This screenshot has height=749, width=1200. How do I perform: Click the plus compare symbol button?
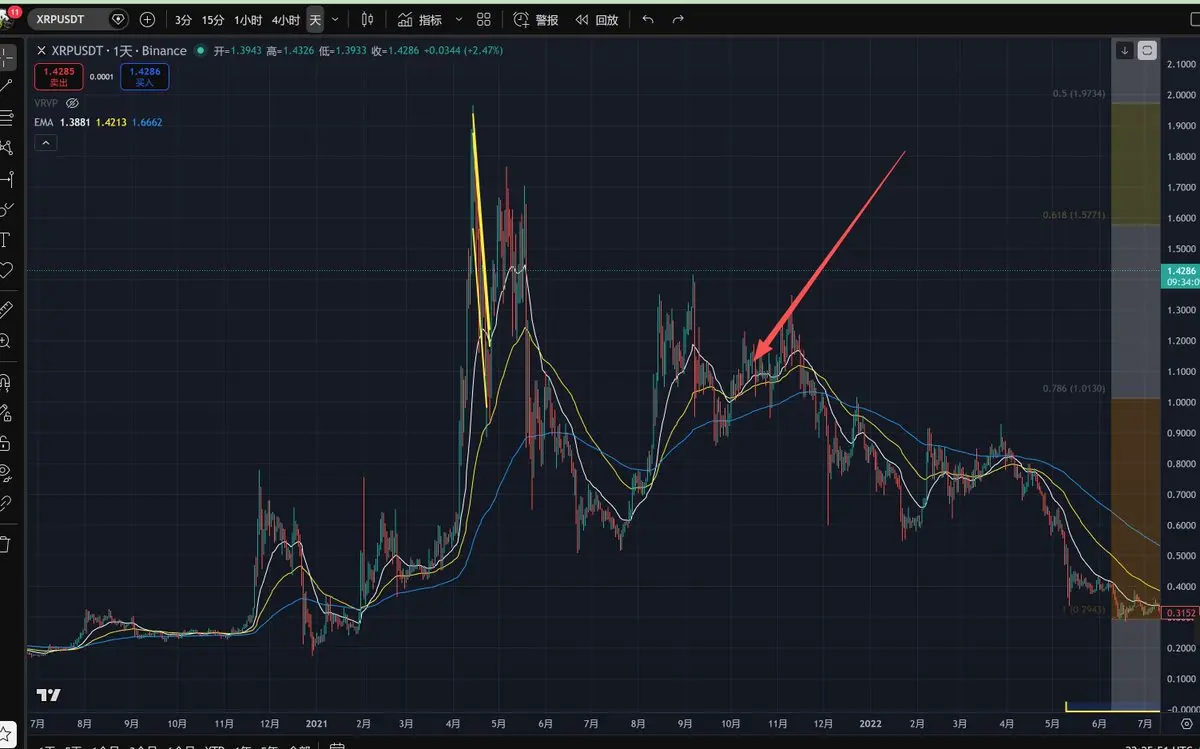click(148, 19)
